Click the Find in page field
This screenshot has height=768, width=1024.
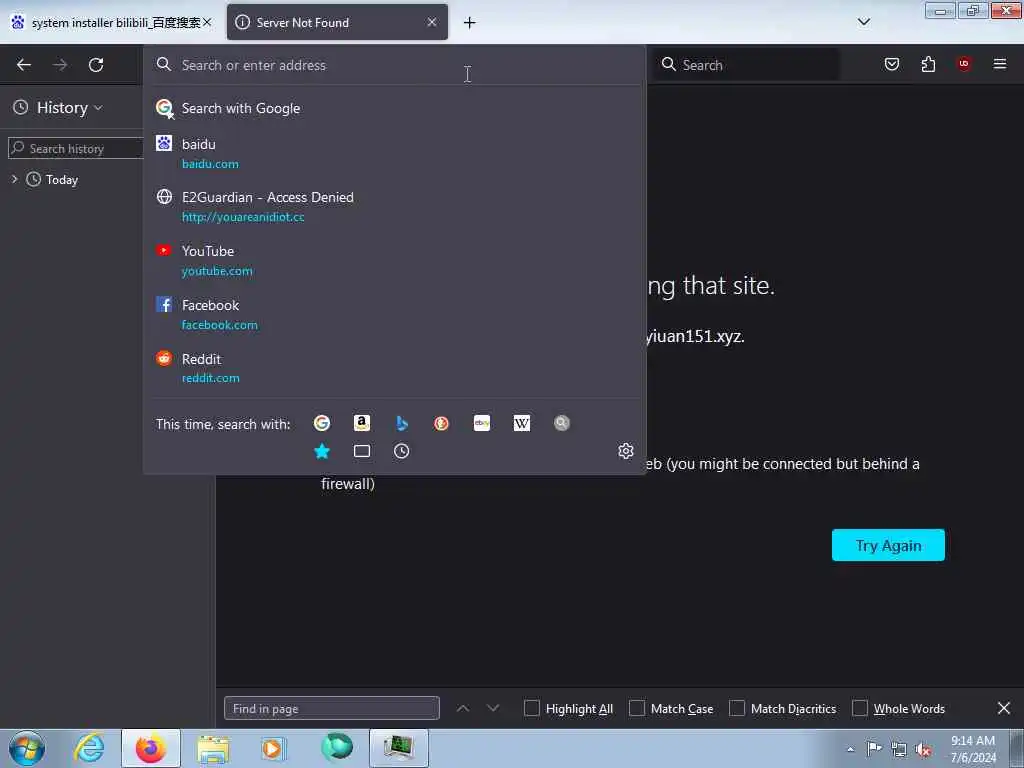coord(332,709)
